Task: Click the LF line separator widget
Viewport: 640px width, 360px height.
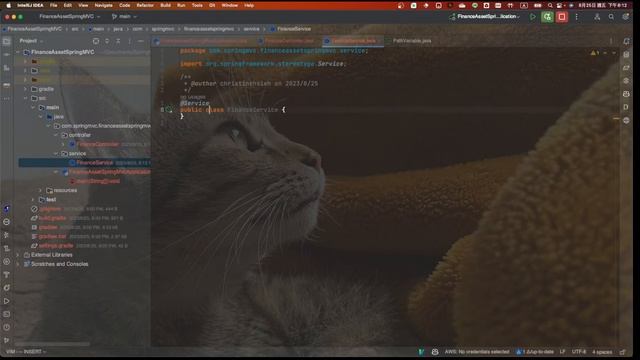Action: 562,352
